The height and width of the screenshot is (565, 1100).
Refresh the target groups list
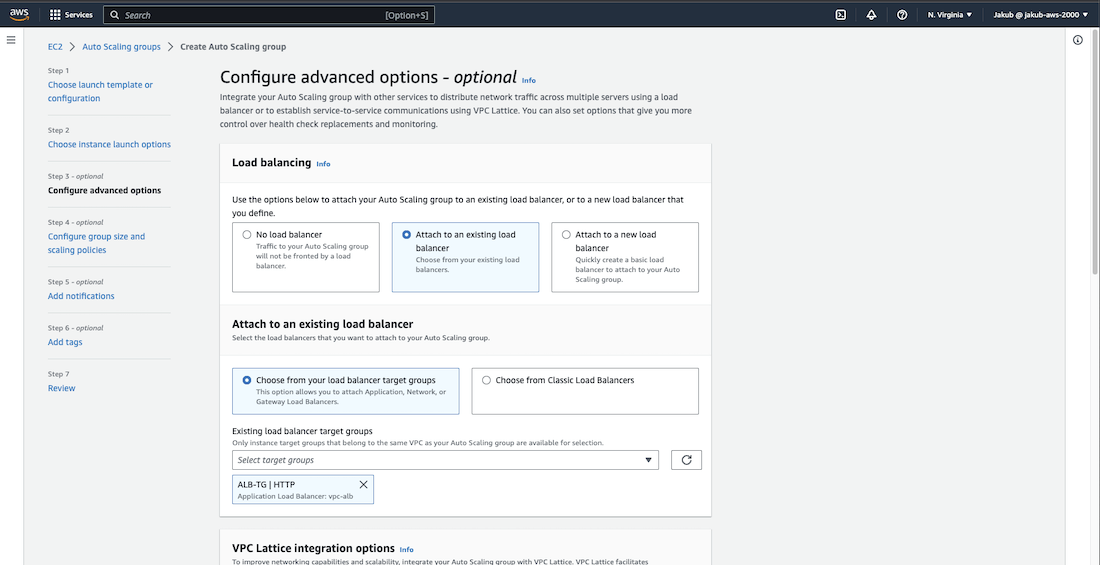click(686, 460)
